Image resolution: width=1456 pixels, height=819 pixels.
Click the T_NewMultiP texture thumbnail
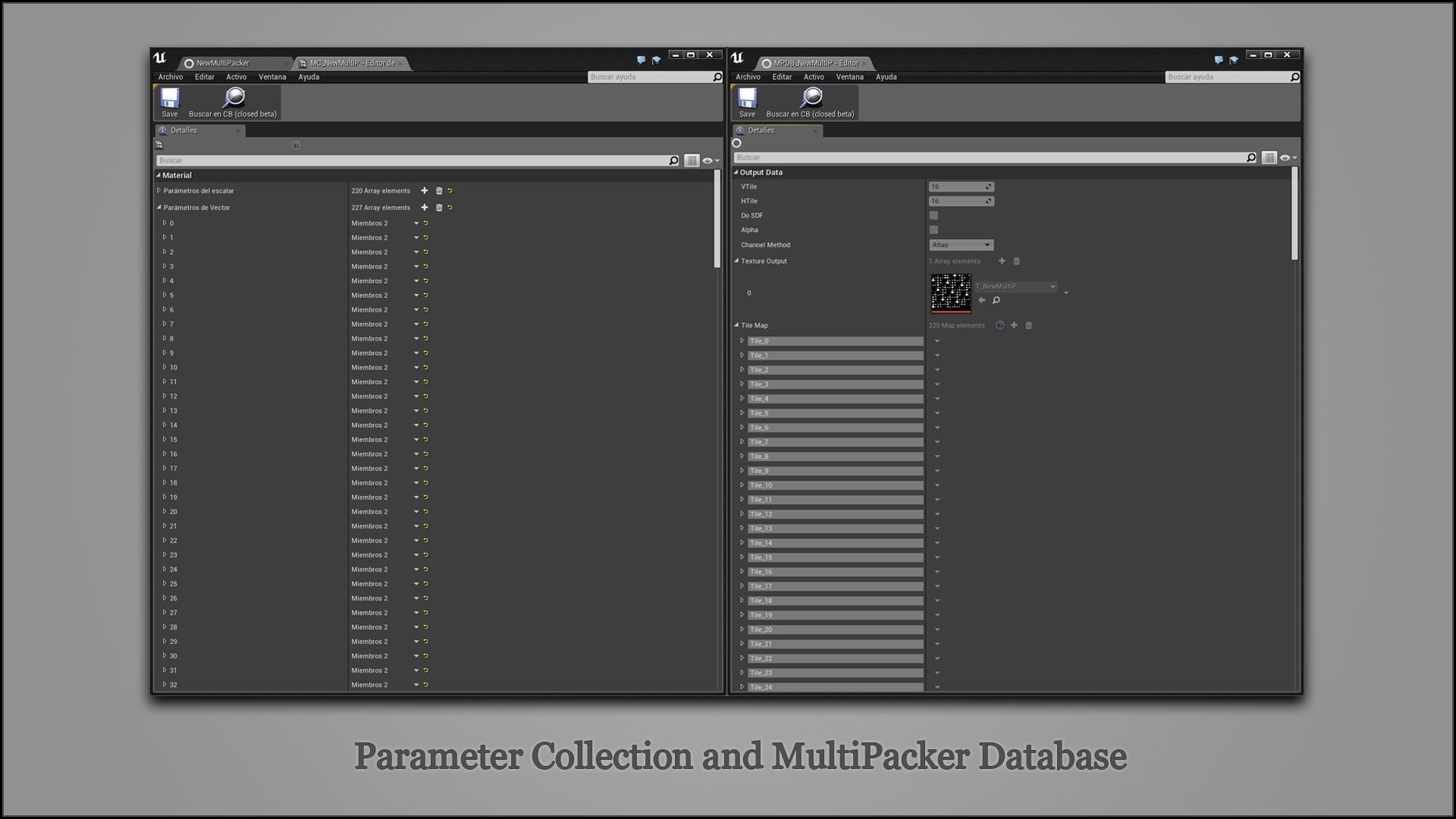[x=951, y=293]
